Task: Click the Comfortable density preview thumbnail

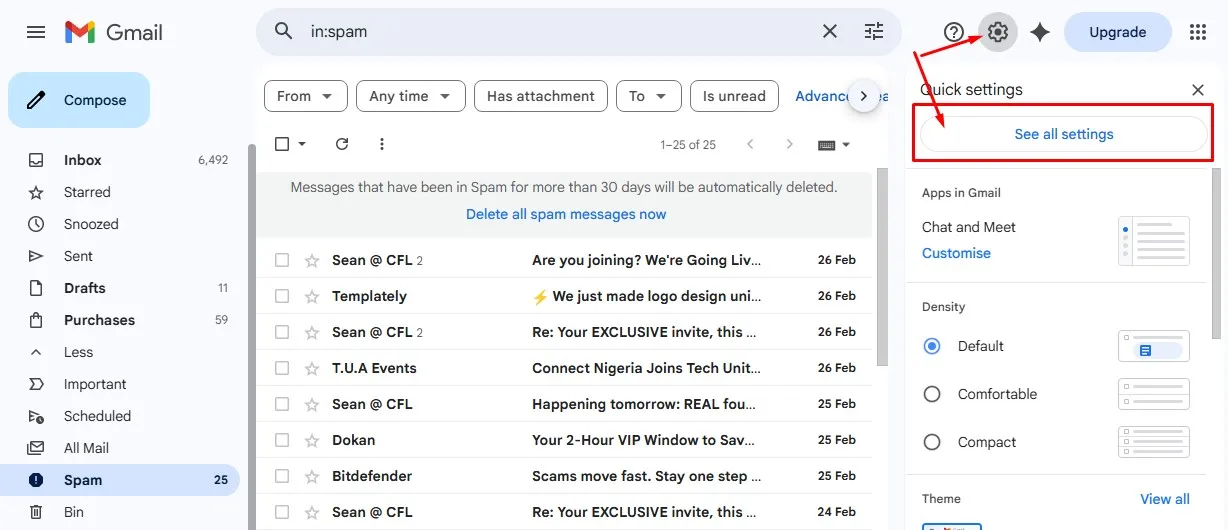Action: 1154,394
